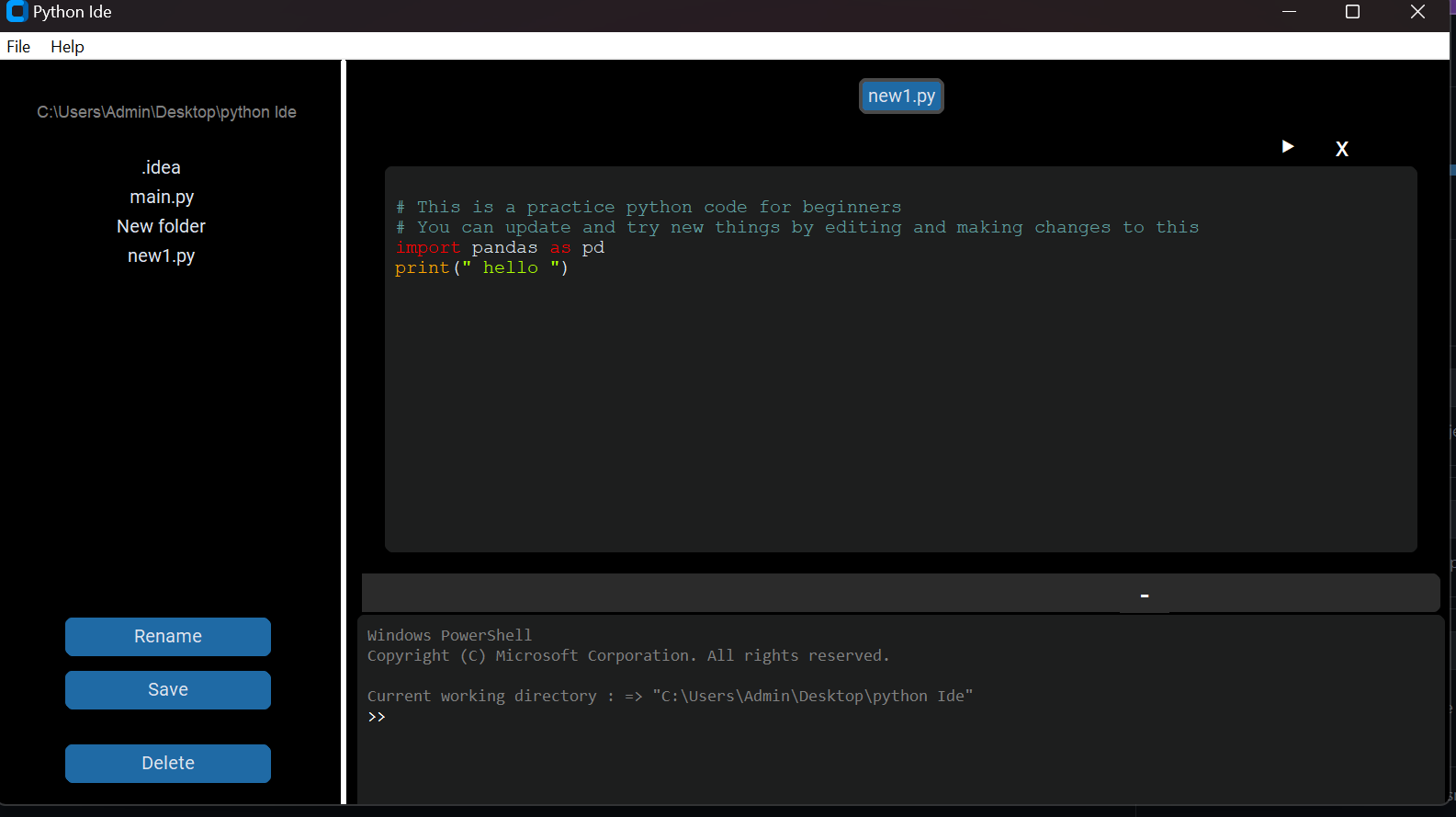
Task: Collapse the terminal with the dash button
Action: 1145,596
